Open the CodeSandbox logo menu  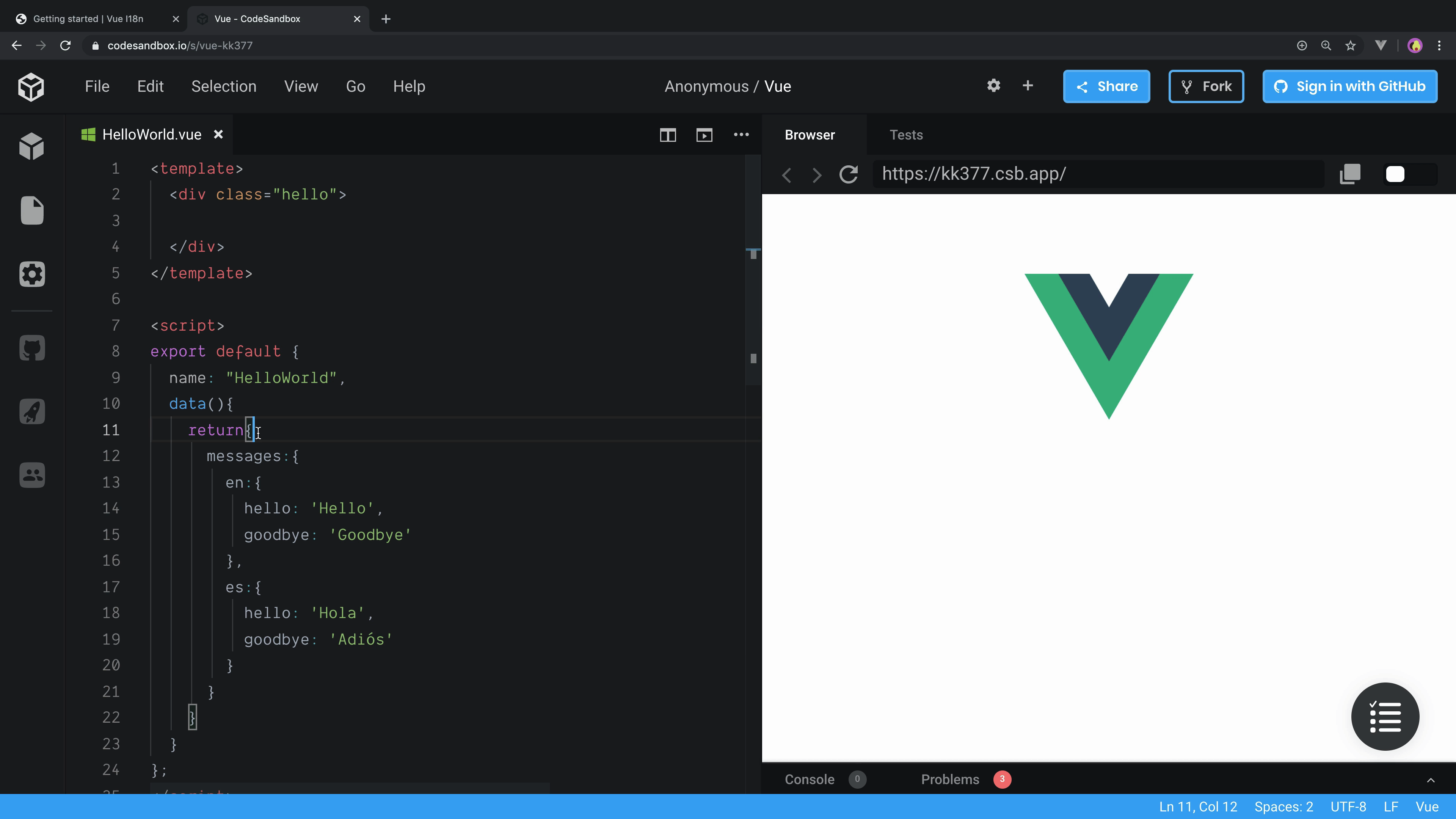tap(31, 86)
